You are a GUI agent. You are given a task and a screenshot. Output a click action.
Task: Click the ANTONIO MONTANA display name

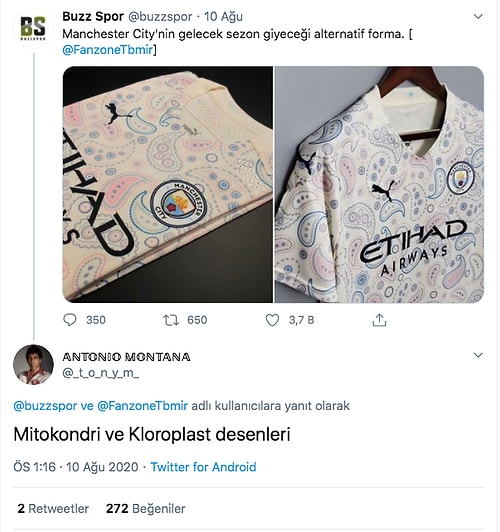pyautogui.click(x=127, y=357)
